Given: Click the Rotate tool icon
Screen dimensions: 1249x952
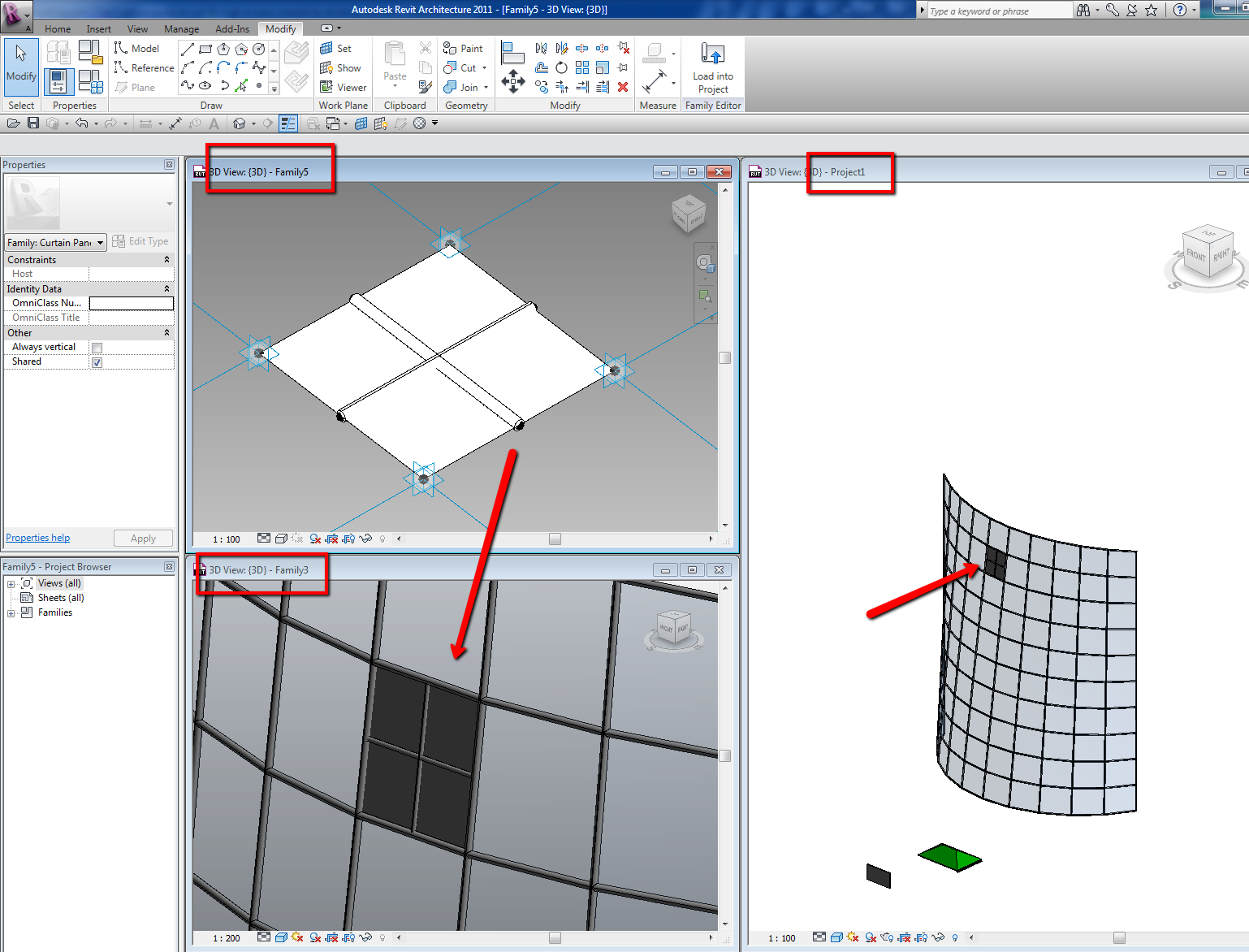Looking at the screenshot, I should [x=562, y=67].
